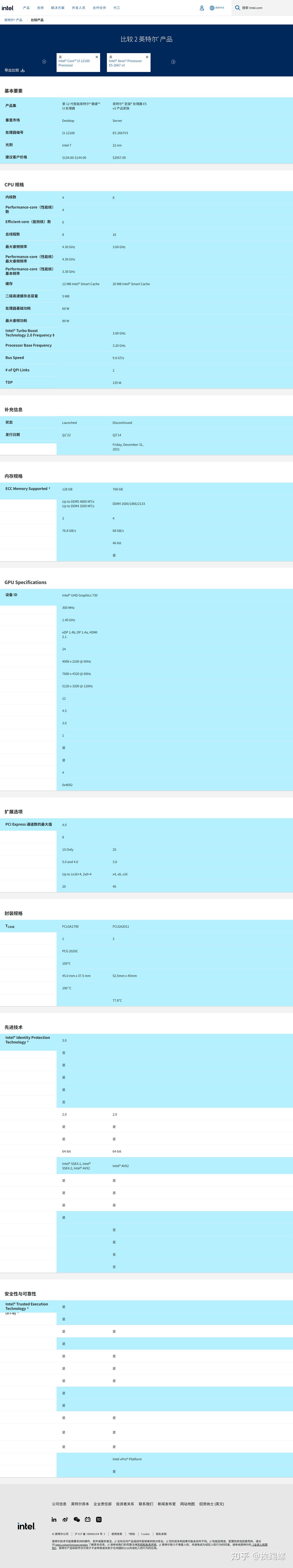Open the 支持 navigation menu
The height and width of the screenshot is (1568, 293).
(40, 8)
